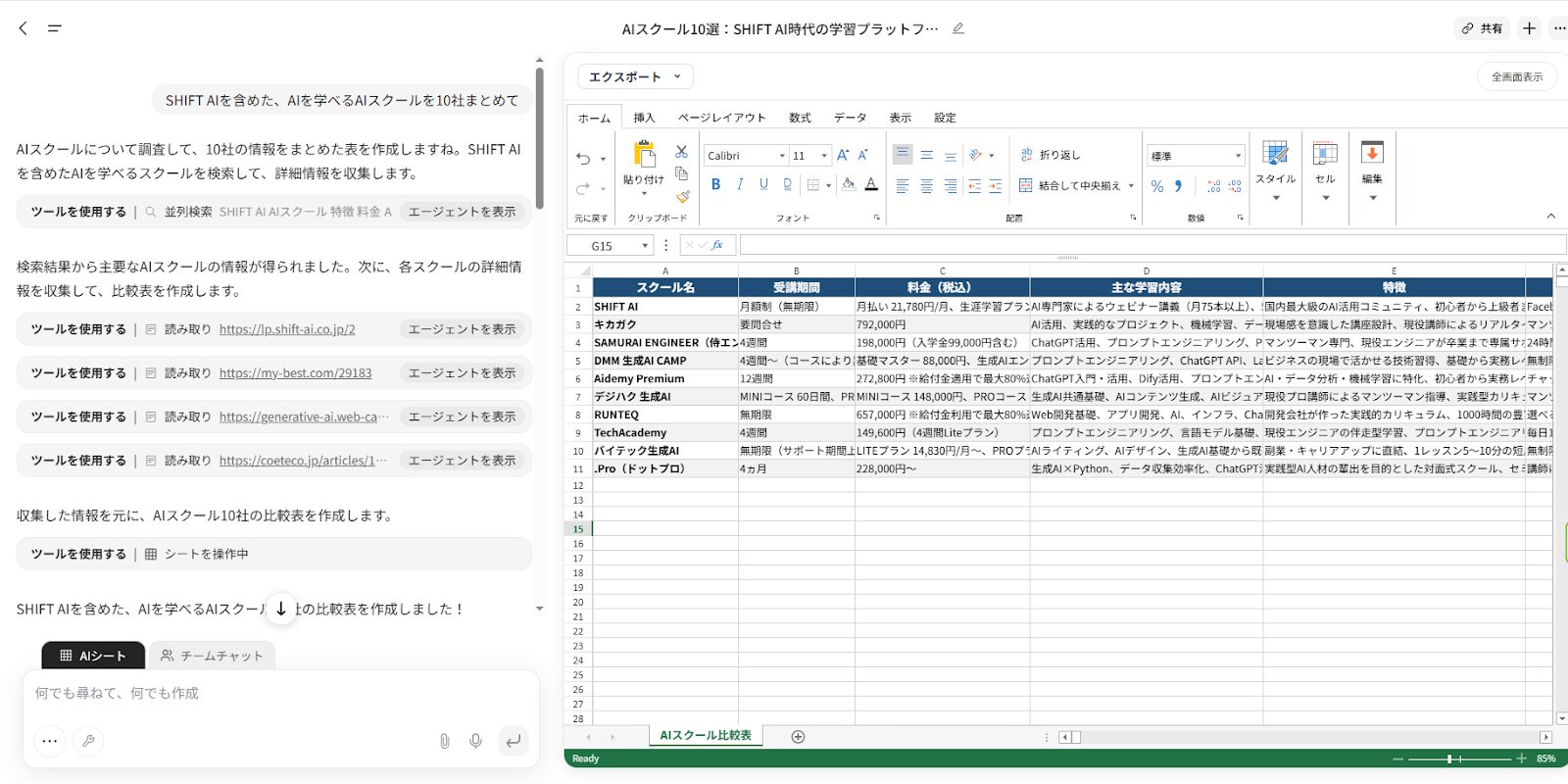Toggle bold formatting in the ribbon
Image resolution: width=1568 pixels, height=784 pixels.
click(x=715, y=184)
